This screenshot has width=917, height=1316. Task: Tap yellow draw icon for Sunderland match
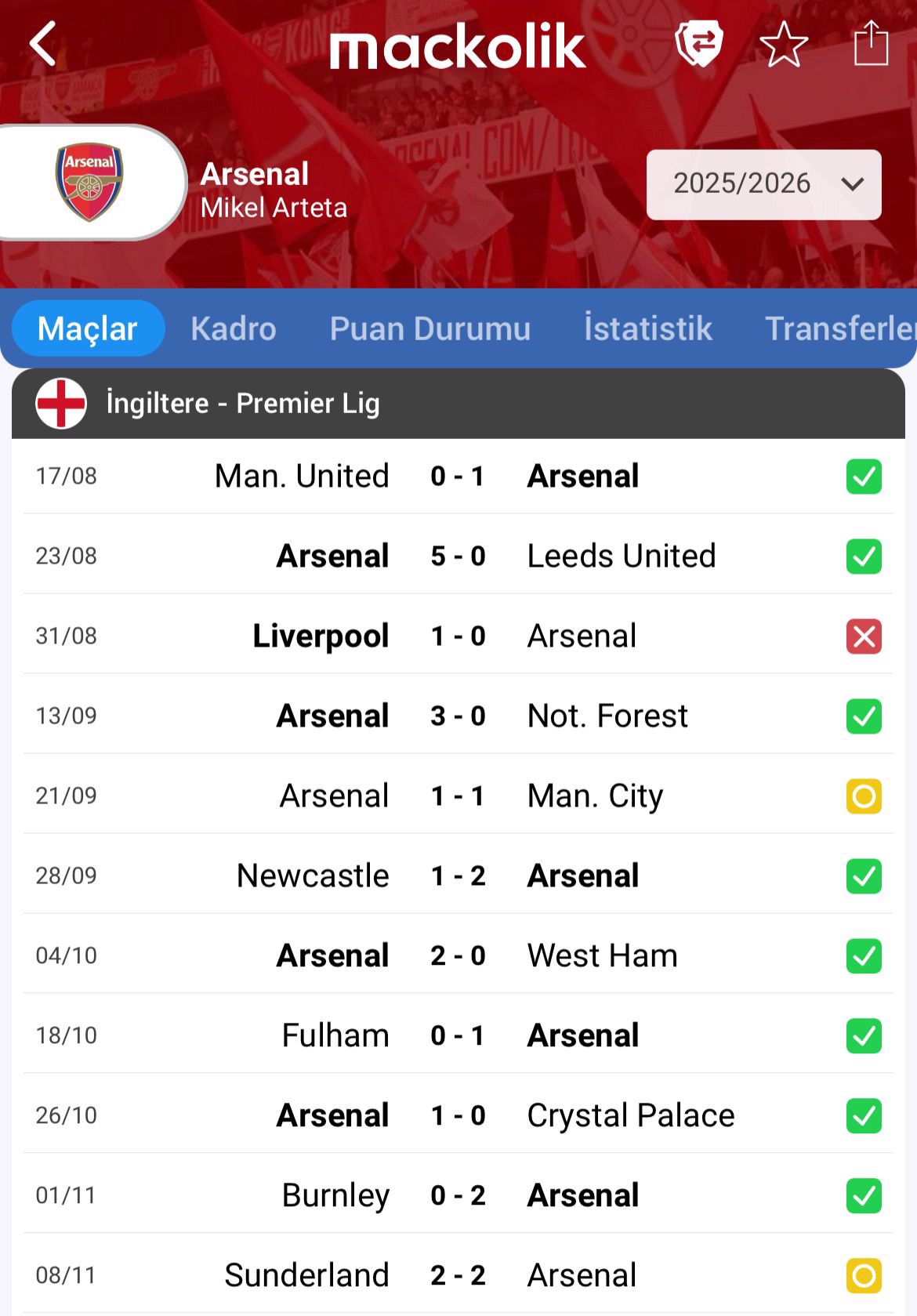point(864,1276)
